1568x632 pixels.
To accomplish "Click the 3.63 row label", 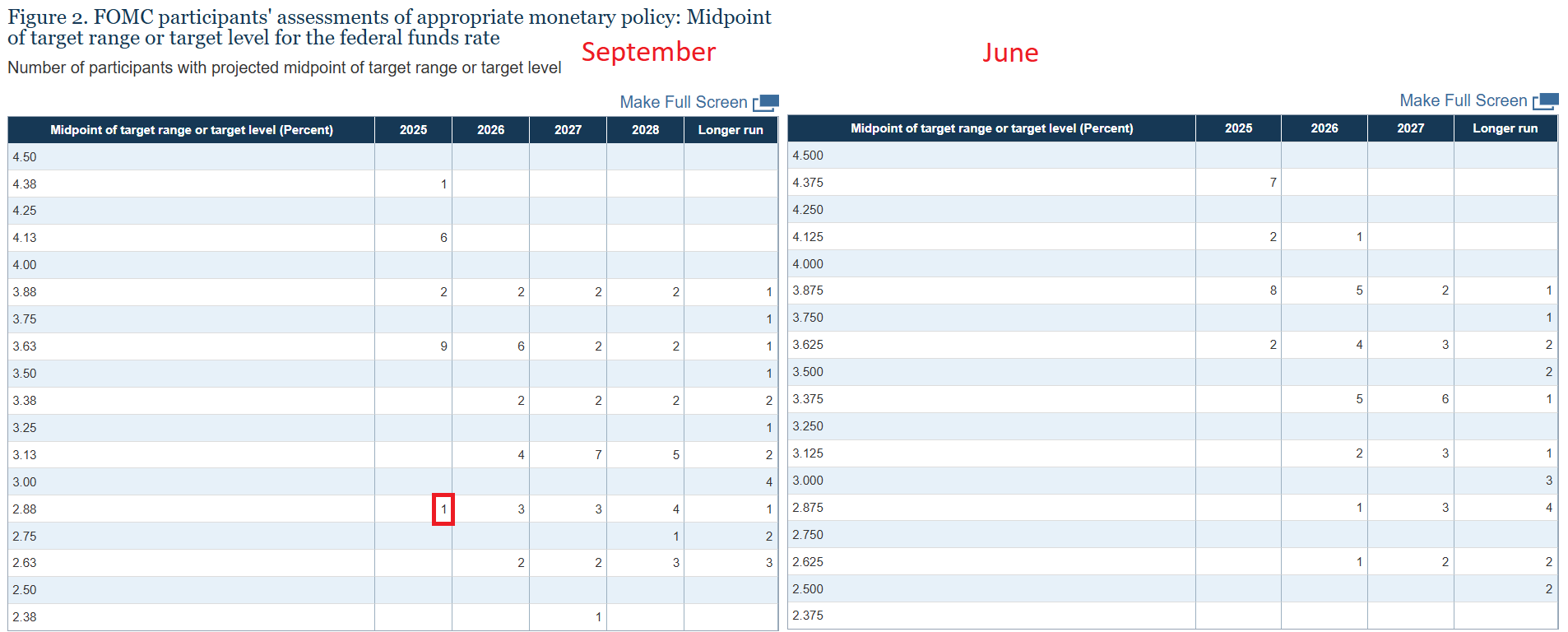I will [25, 346].
